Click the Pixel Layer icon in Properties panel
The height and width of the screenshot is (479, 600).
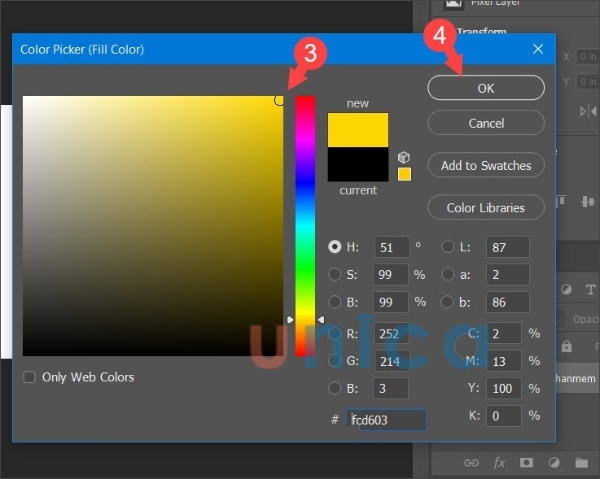[x=453, y=4]
